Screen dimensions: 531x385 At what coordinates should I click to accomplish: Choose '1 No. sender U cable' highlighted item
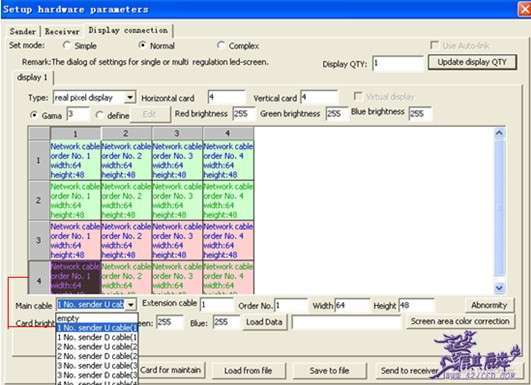click(x=97, y=328)
